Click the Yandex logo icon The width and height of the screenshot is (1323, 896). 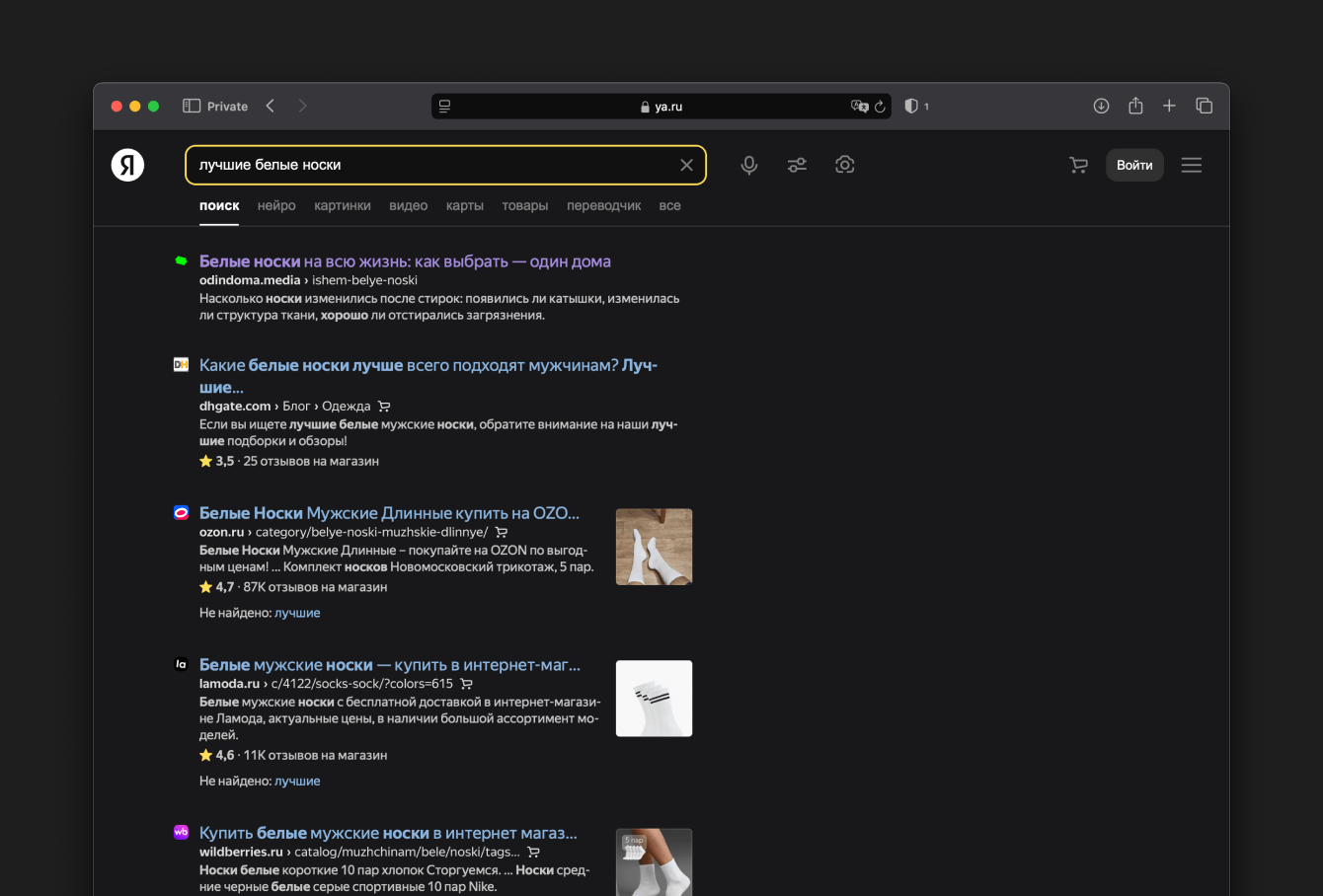(127, 165)
